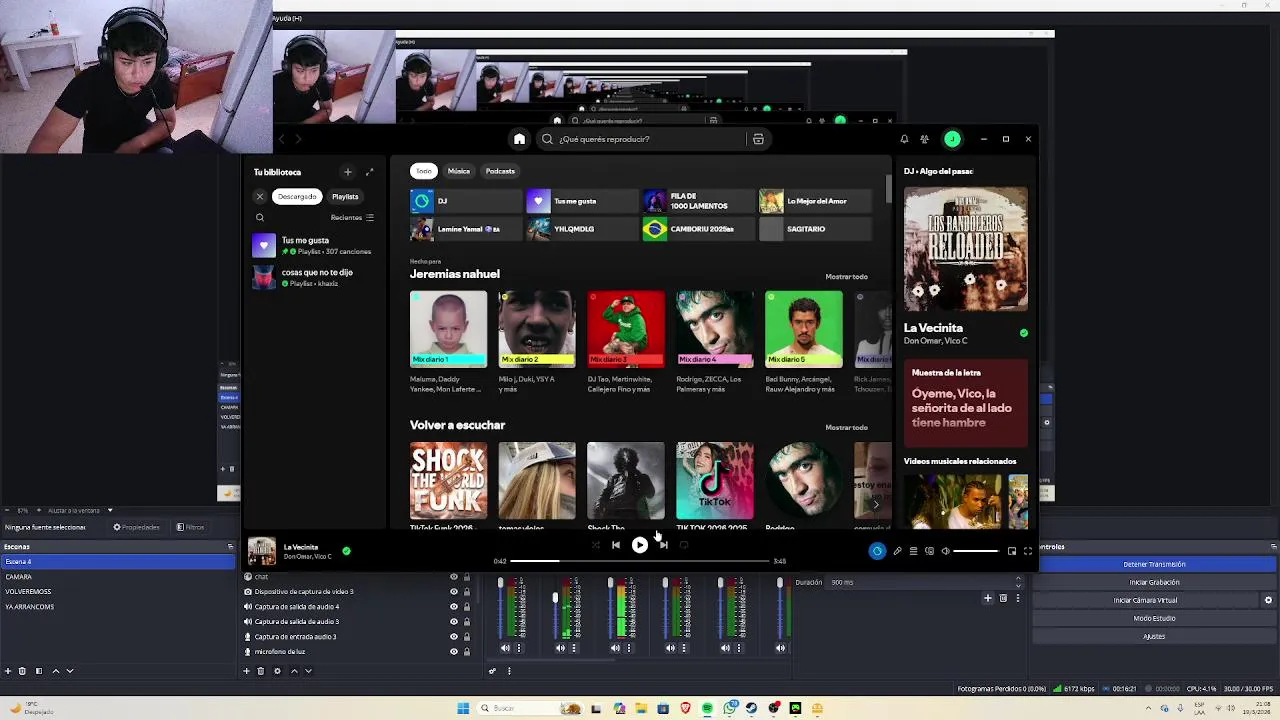Click the blue DJ icon in player bar
The width and height of the screenshot is (1280, 720).
pos(877,551)
